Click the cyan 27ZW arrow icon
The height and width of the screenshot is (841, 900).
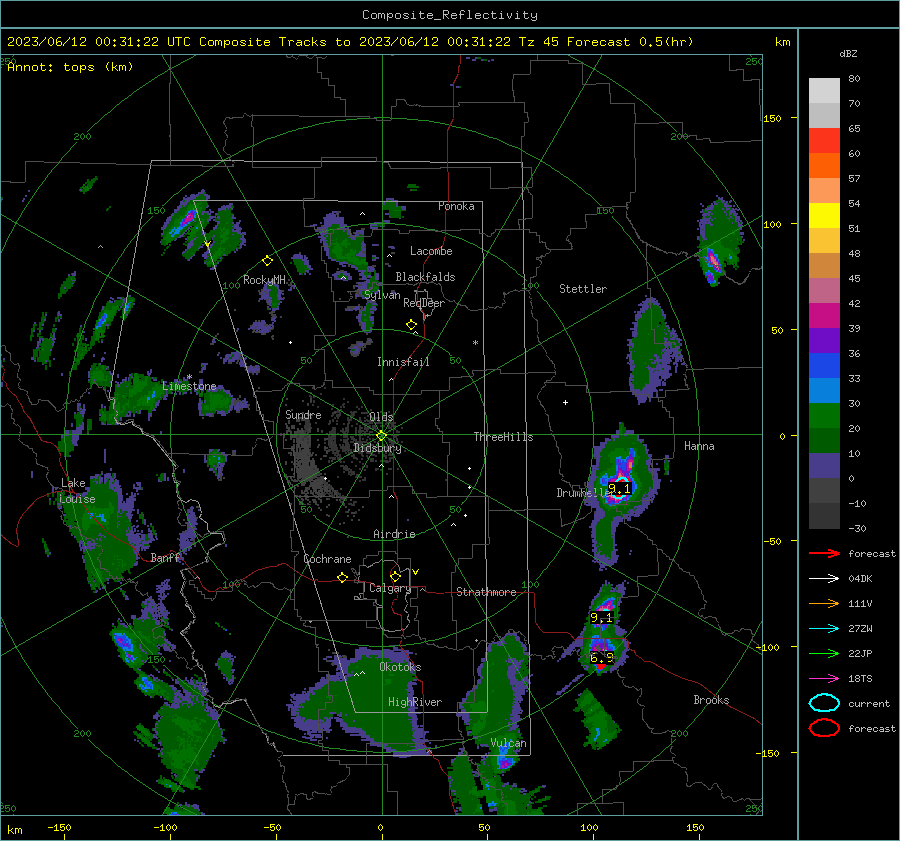click(824, 629)
